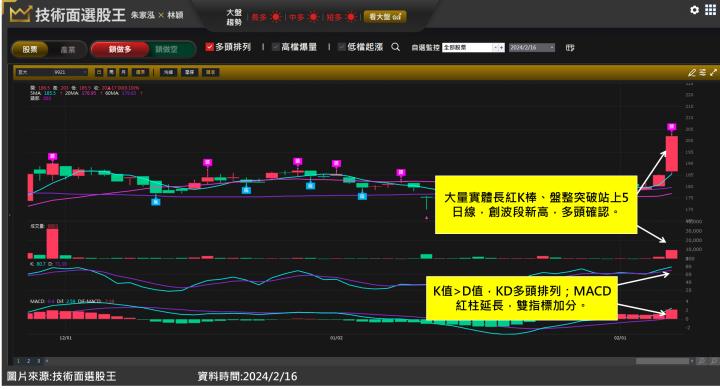Click the large red volume bar on the left
Viewport: 720px width, 389px height.
pyautogui.click(x=52, y=243)
